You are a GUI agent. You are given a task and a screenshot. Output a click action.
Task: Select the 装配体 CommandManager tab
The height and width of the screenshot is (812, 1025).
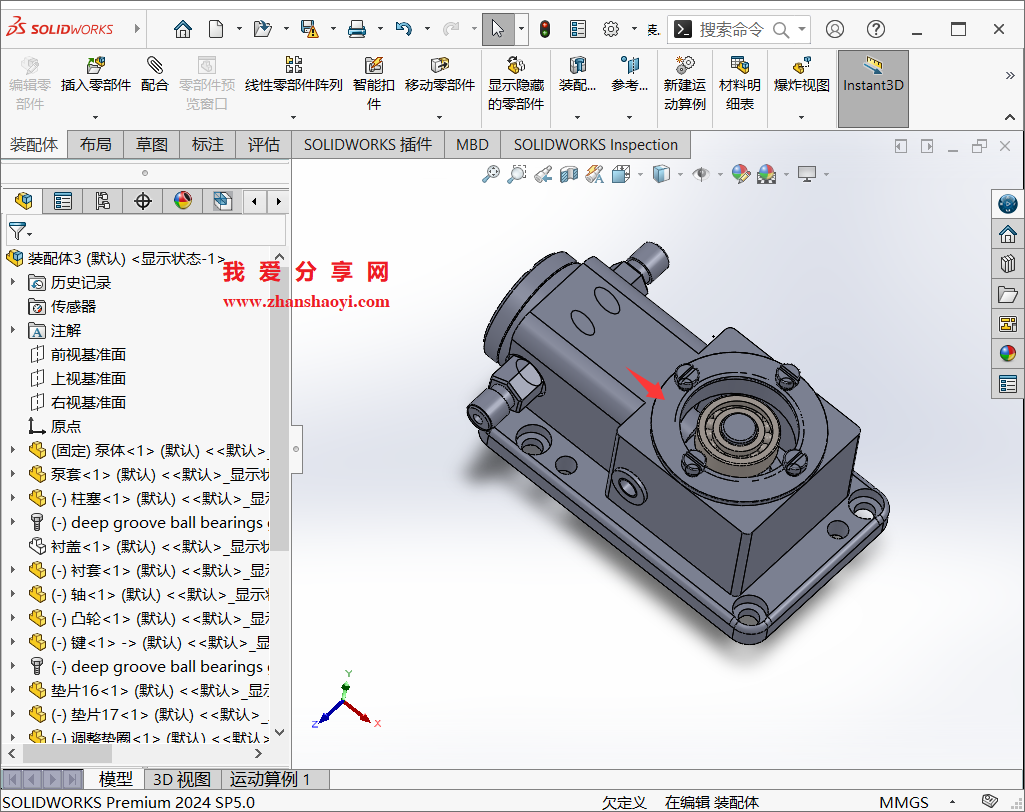34,144
